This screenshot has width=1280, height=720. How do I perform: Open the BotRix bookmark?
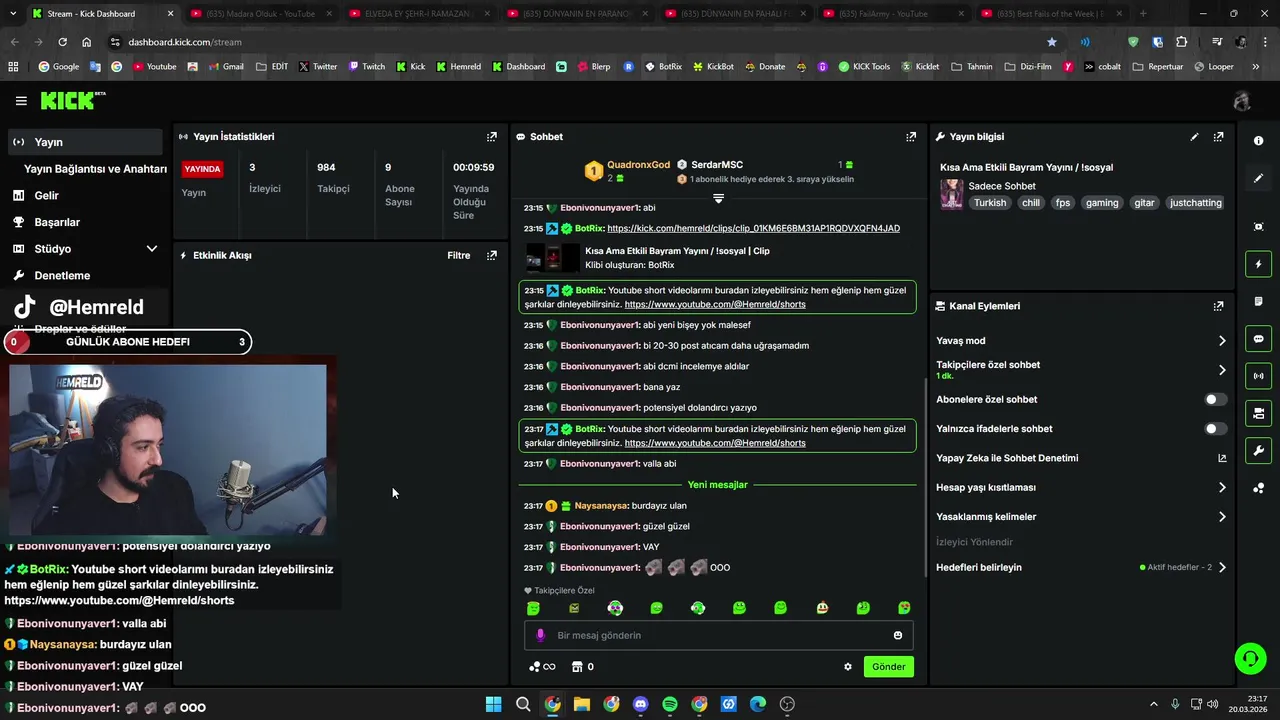tap(663, 67)
